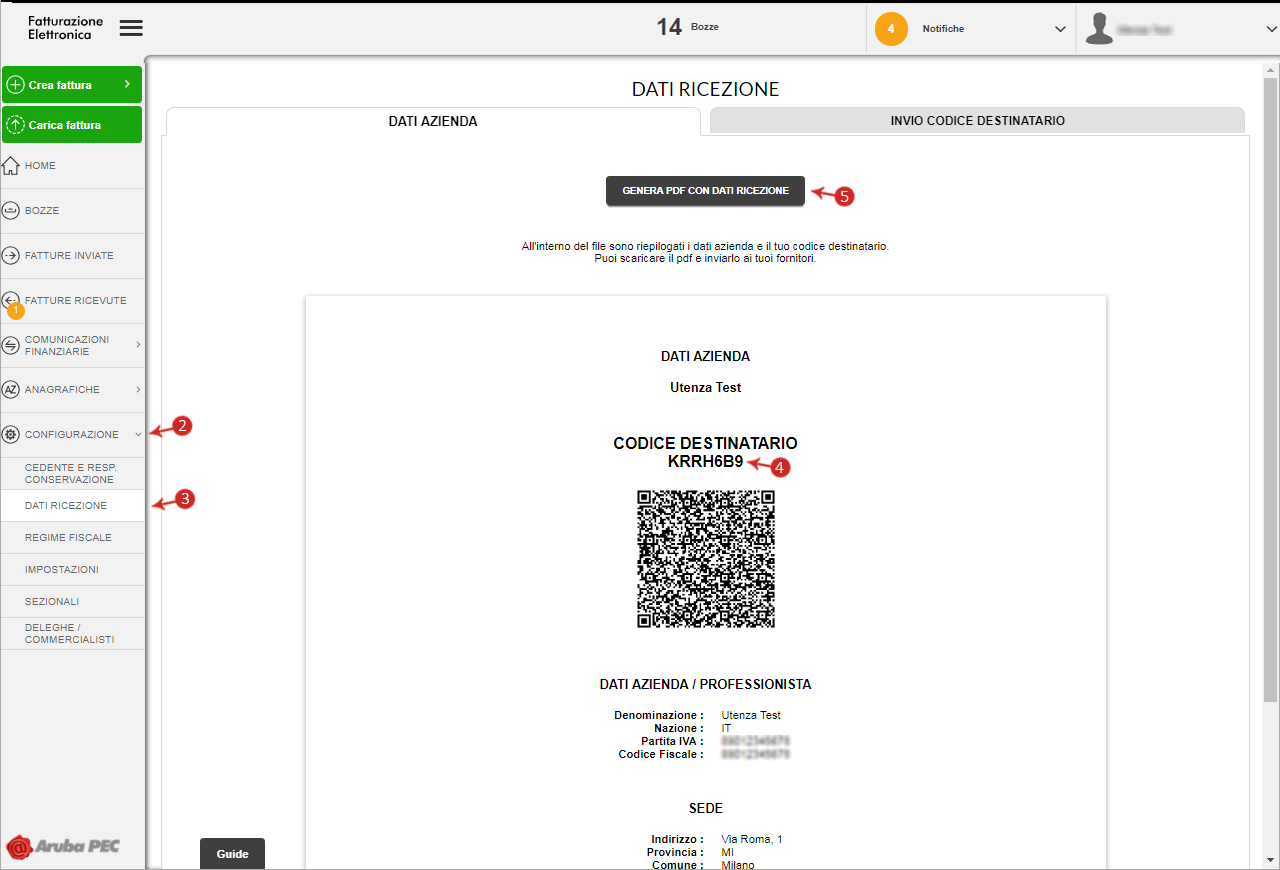Image resolution: width=1280 pixels, height=870 pixels.
Task: Click the Aruba PEC logo
Action: click(63, 846)
